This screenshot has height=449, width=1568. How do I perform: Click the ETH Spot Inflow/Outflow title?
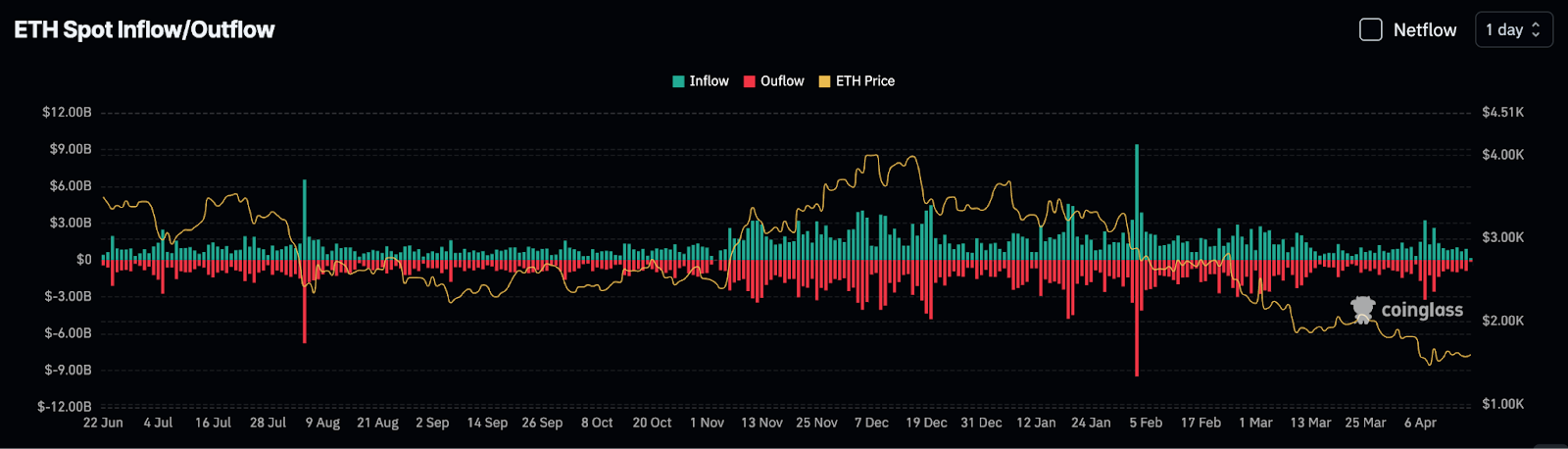[144, 29]
